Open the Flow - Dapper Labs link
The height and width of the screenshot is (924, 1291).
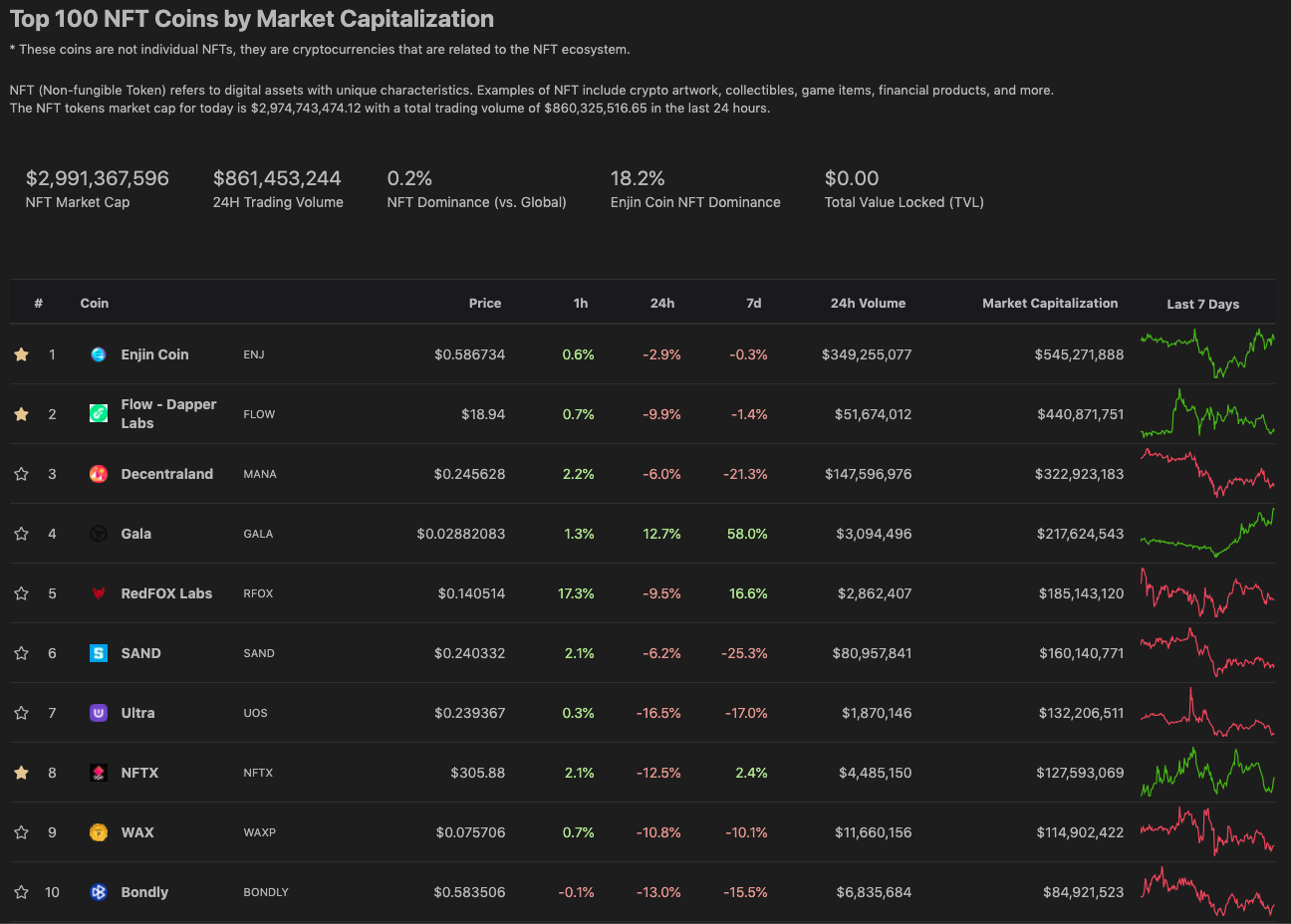[168, 413]
